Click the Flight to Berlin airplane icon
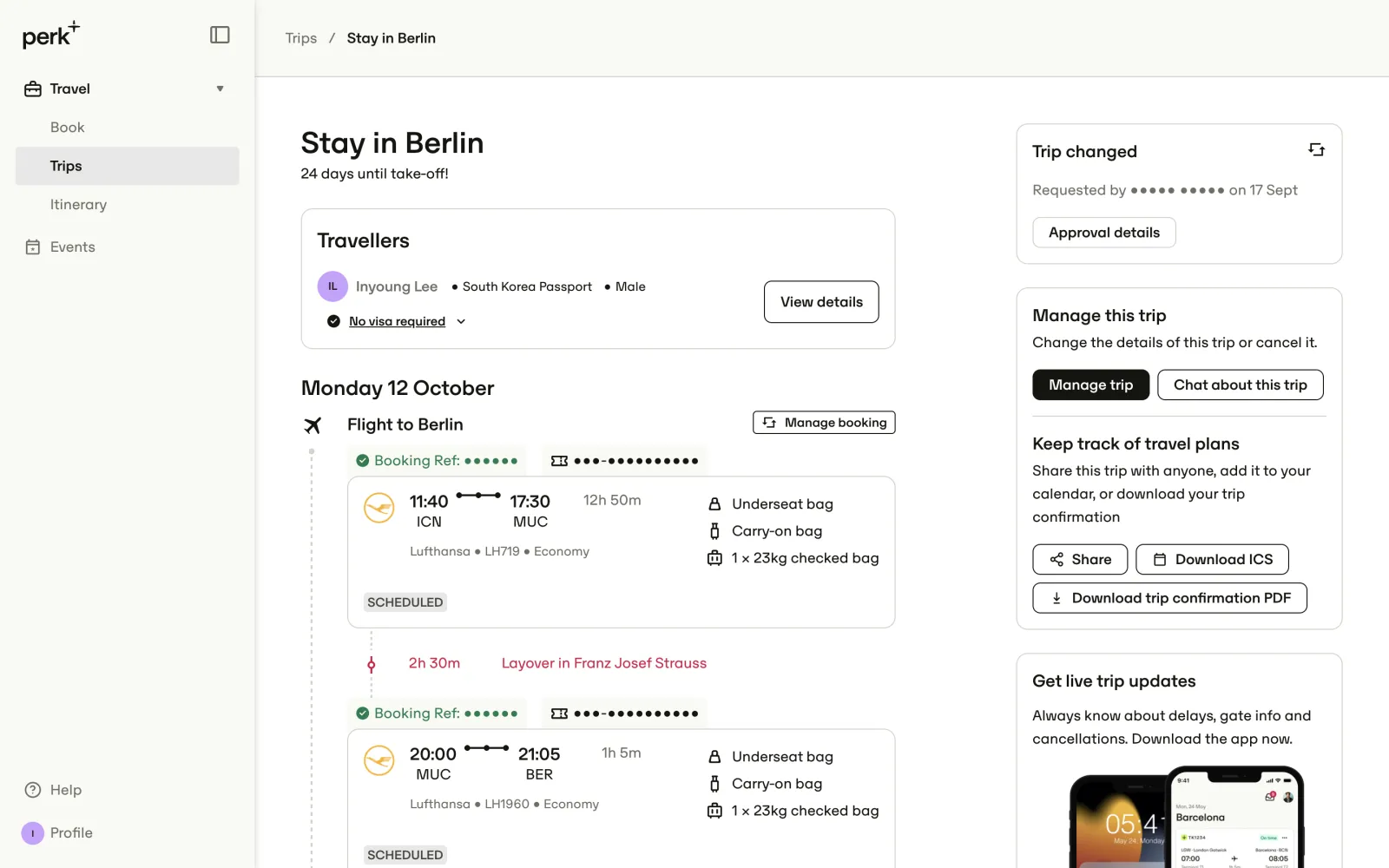 [313, 424]
